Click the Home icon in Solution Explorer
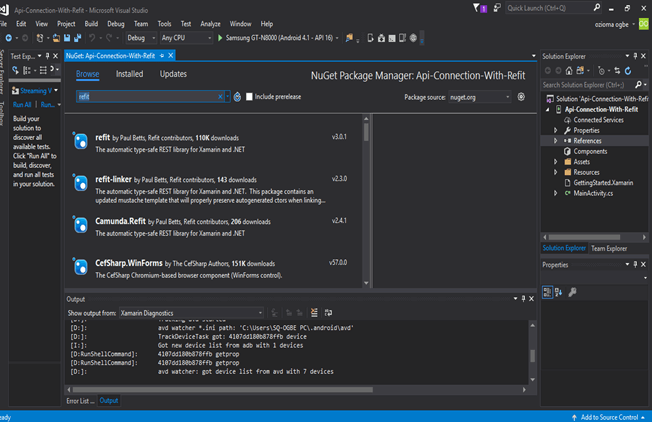The width and height of the screenshot is (652, 422). [569, 71]
